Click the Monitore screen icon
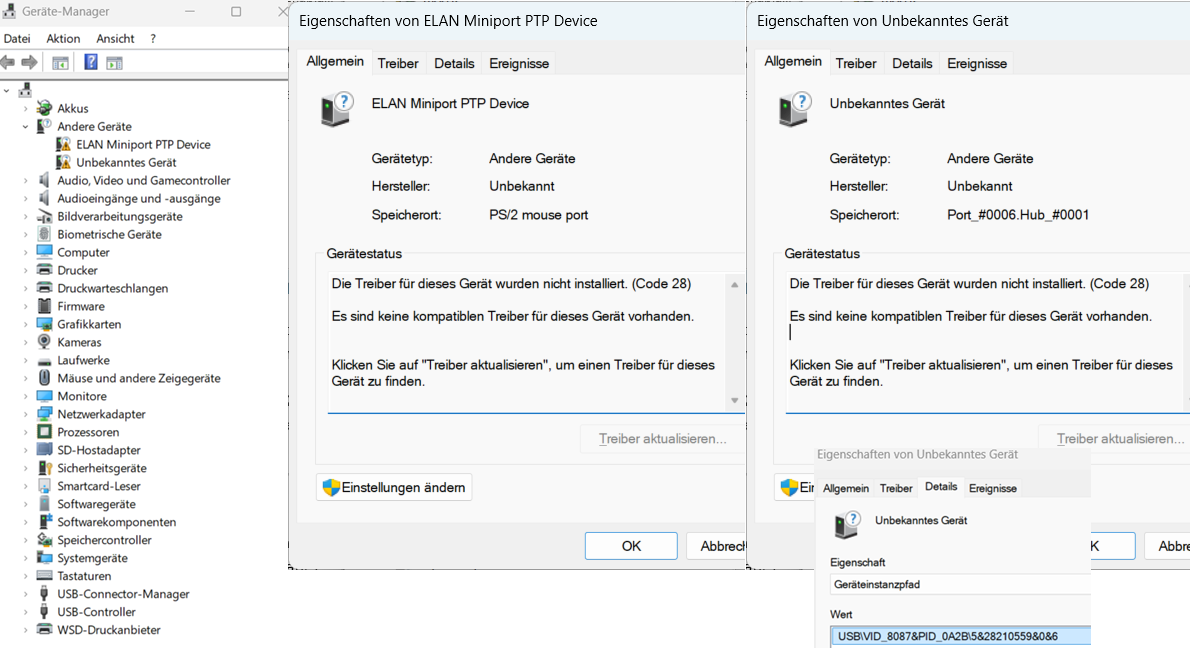Image resolution: width=1190 pixels, height=648 pixels. pyautogui.click(x=45, y=396)
